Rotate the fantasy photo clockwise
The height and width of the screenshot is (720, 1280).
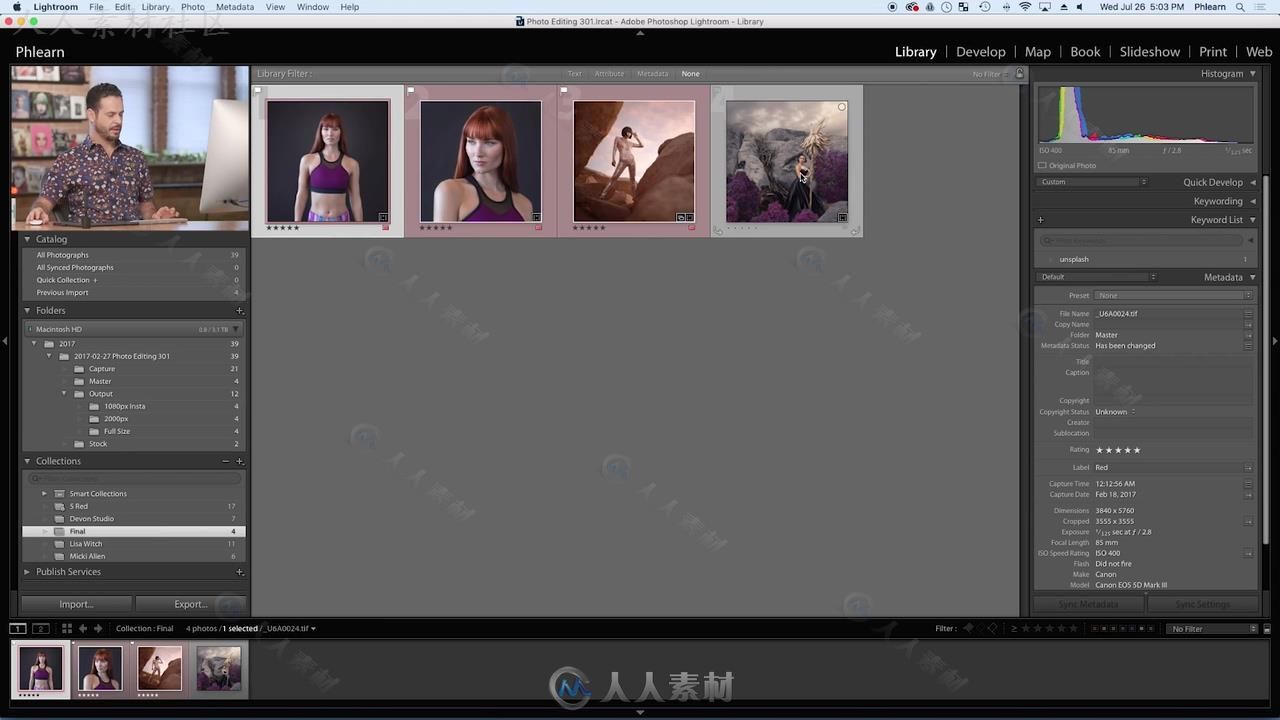(x=854, y=231)
